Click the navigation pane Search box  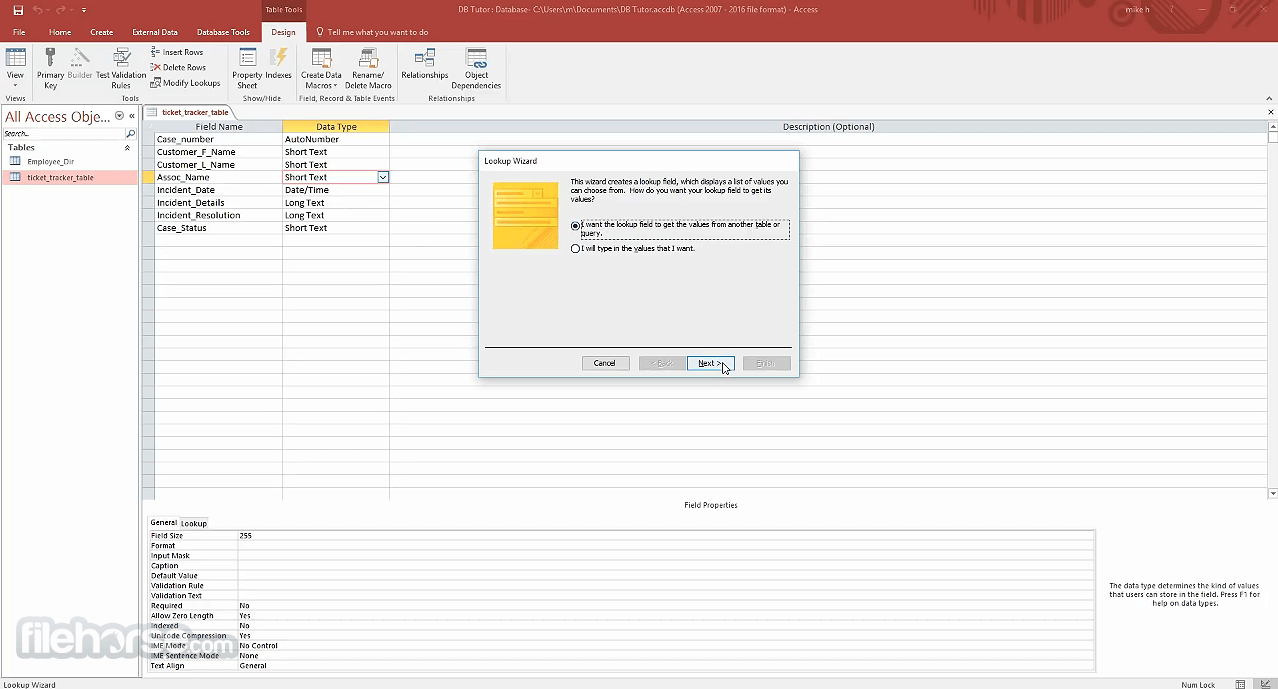64,133
